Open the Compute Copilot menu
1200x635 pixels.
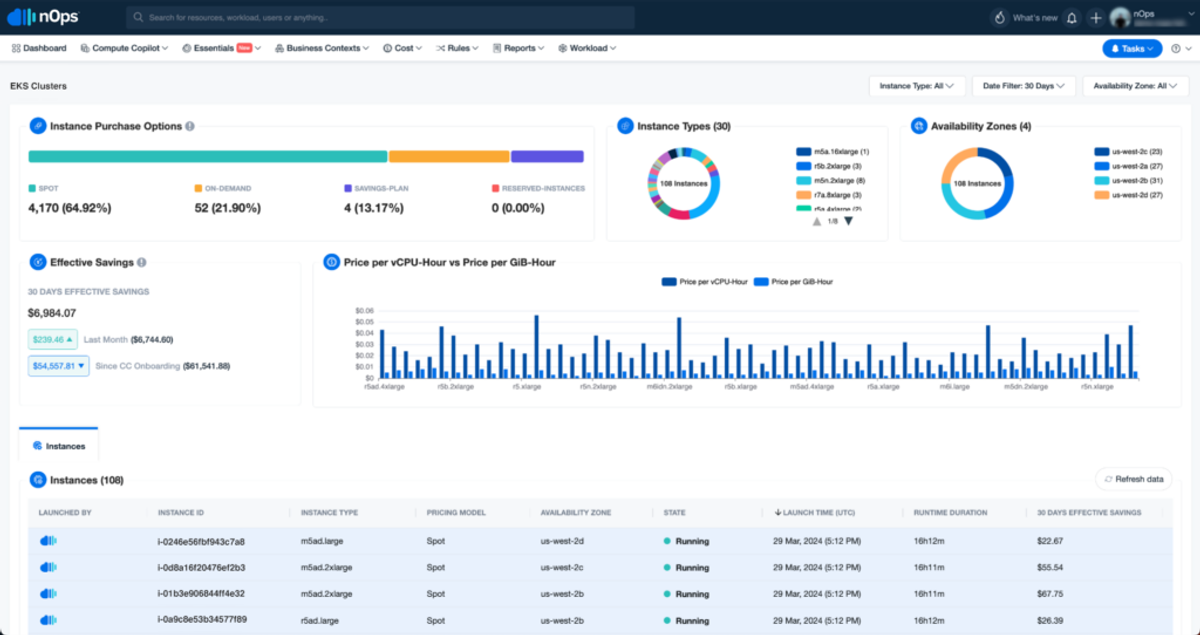(124, 48)
